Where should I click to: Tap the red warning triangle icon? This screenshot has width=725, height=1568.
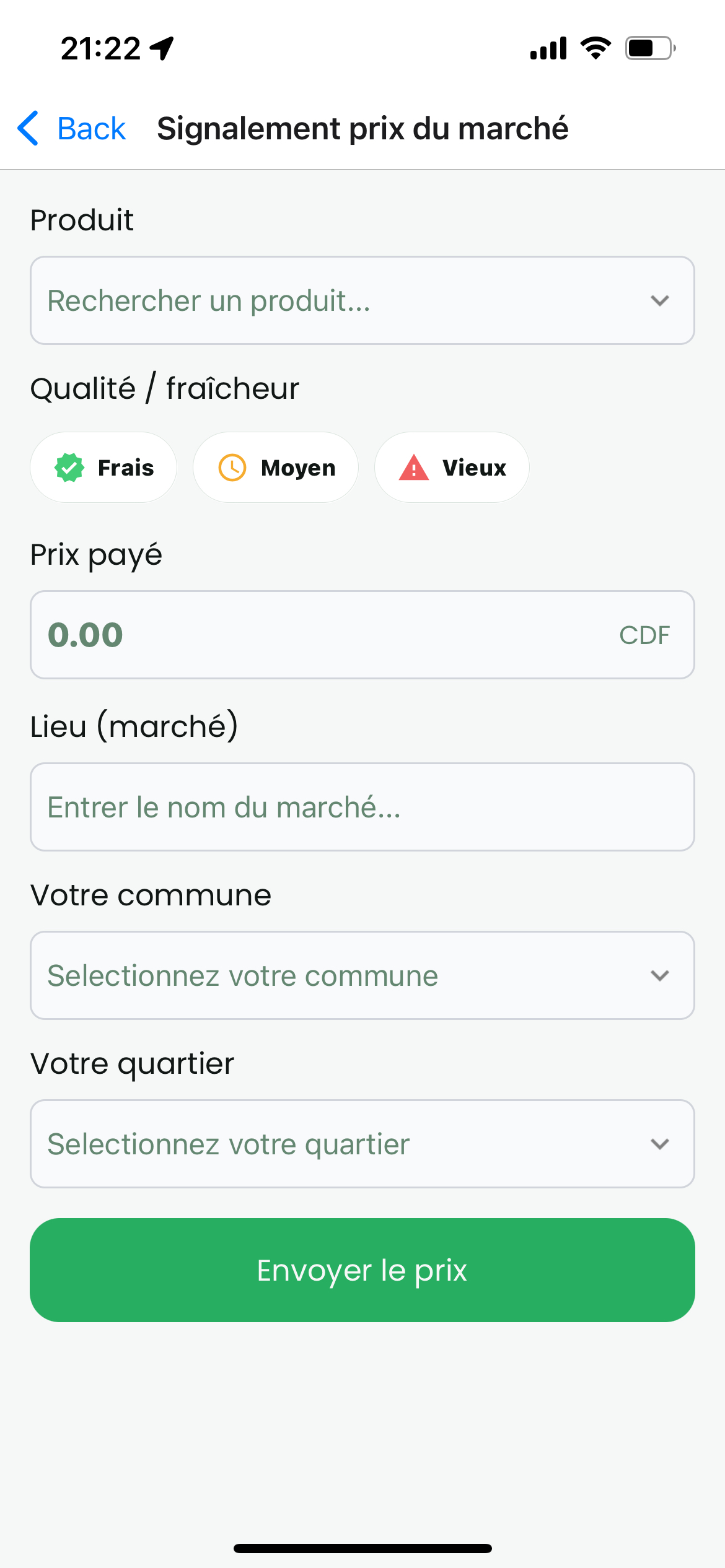click(x=414, y=468)
